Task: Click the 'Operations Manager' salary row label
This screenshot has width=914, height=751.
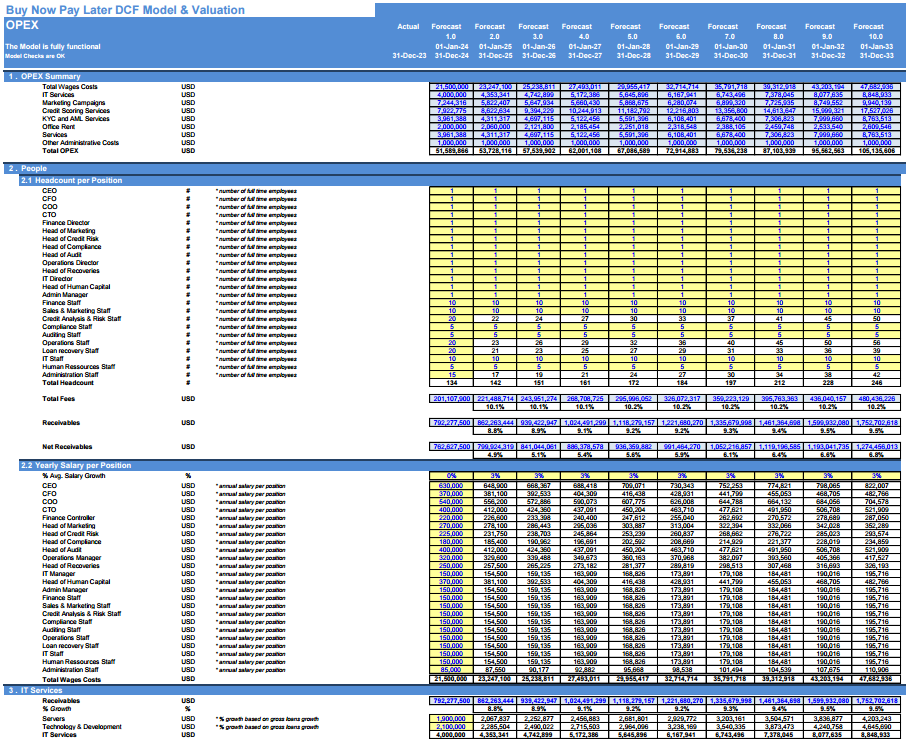Action: click(x=71, y=558)
